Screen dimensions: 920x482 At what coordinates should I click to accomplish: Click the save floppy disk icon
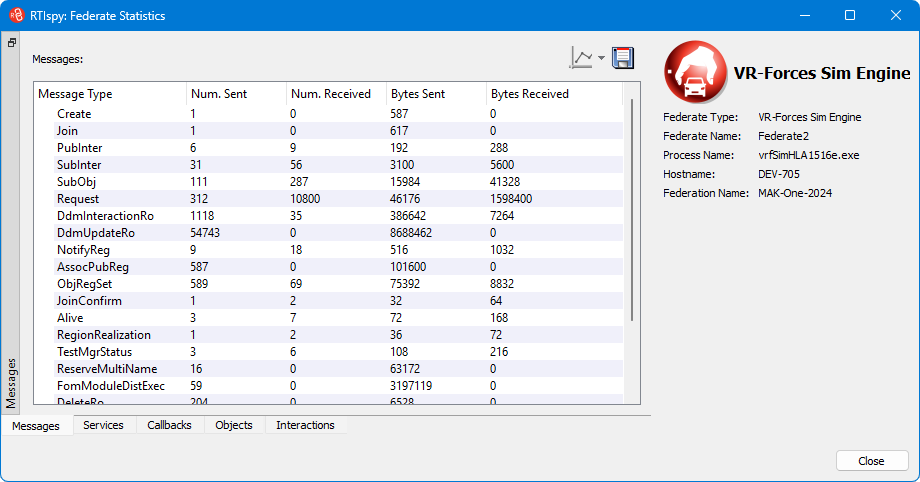click(623, 58)
